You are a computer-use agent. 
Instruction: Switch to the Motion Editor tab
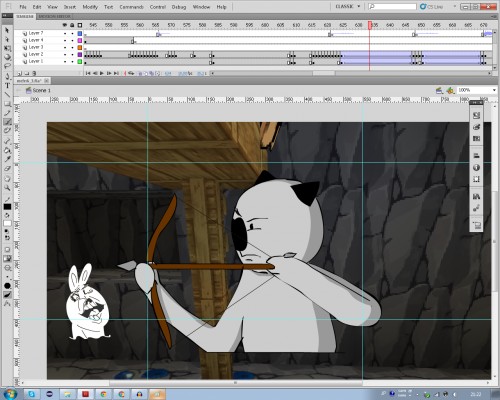(x=54, y=16)
